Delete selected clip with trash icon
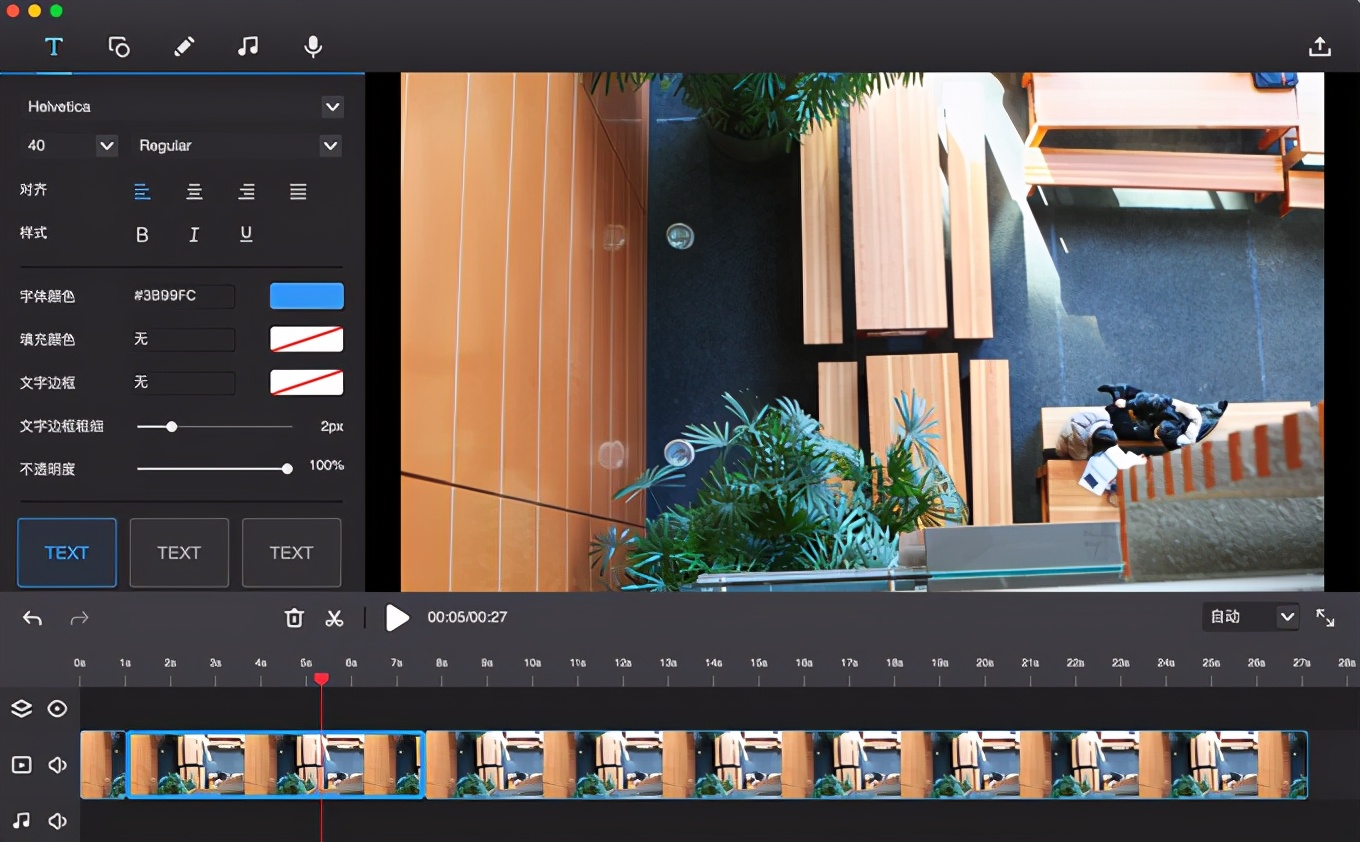 [x=294, y=618]
